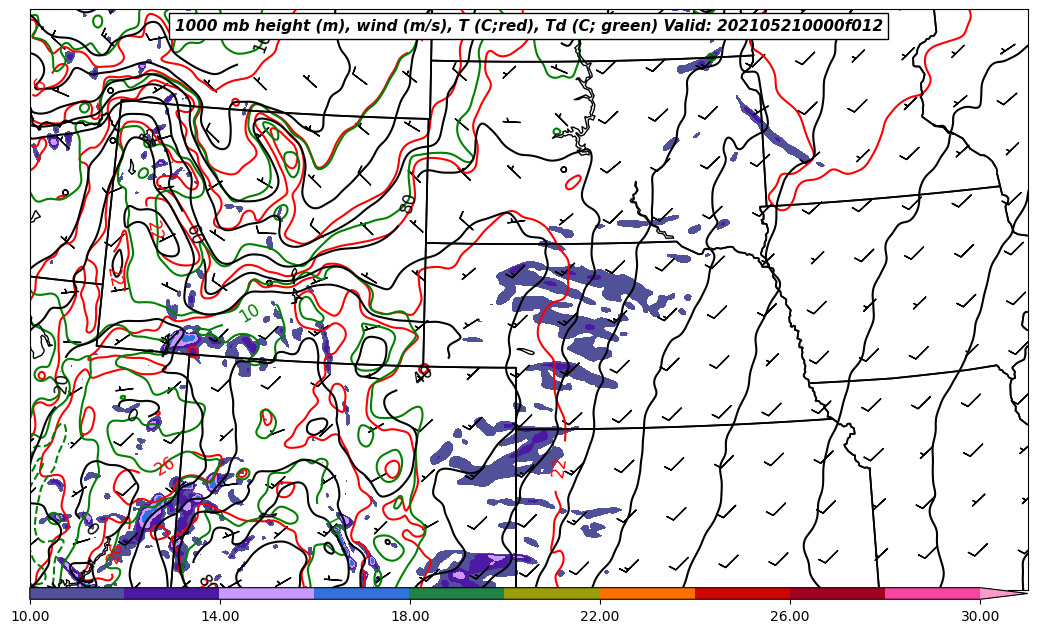The image size is (1037, 633).
Task: Select the pink colorbar segment
Action: [932, 593]
